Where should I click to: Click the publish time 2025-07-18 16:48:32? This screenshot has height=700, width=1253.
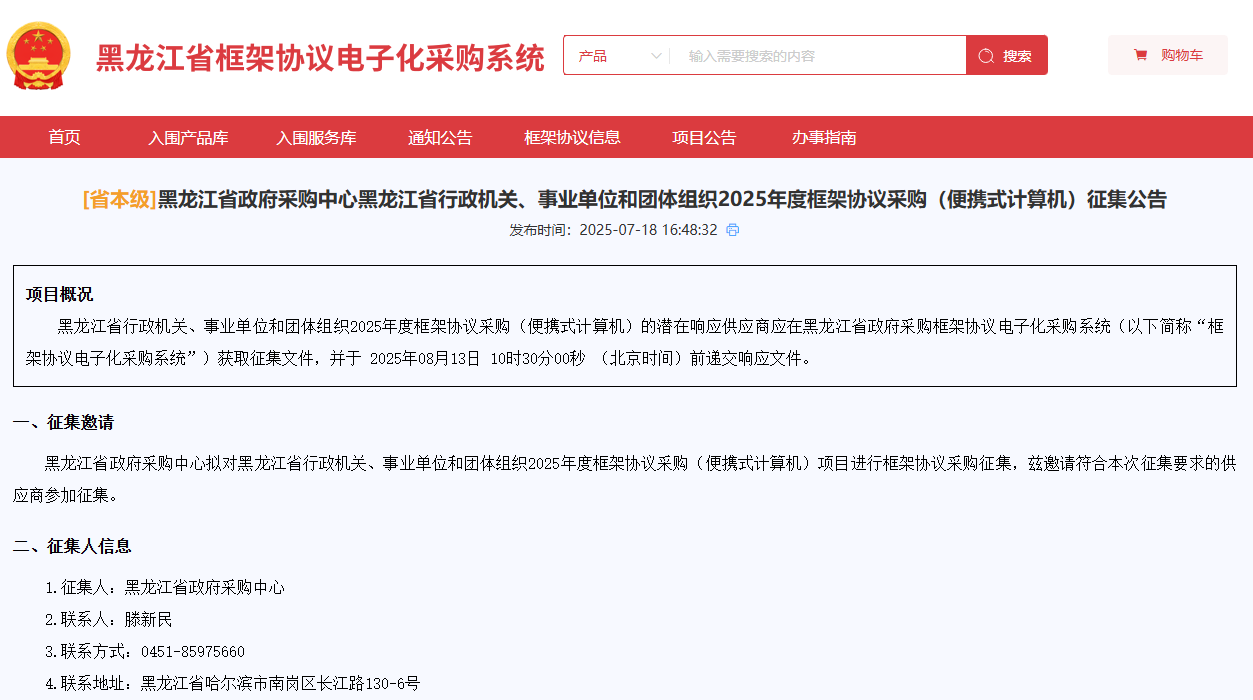tap(649, 230)
